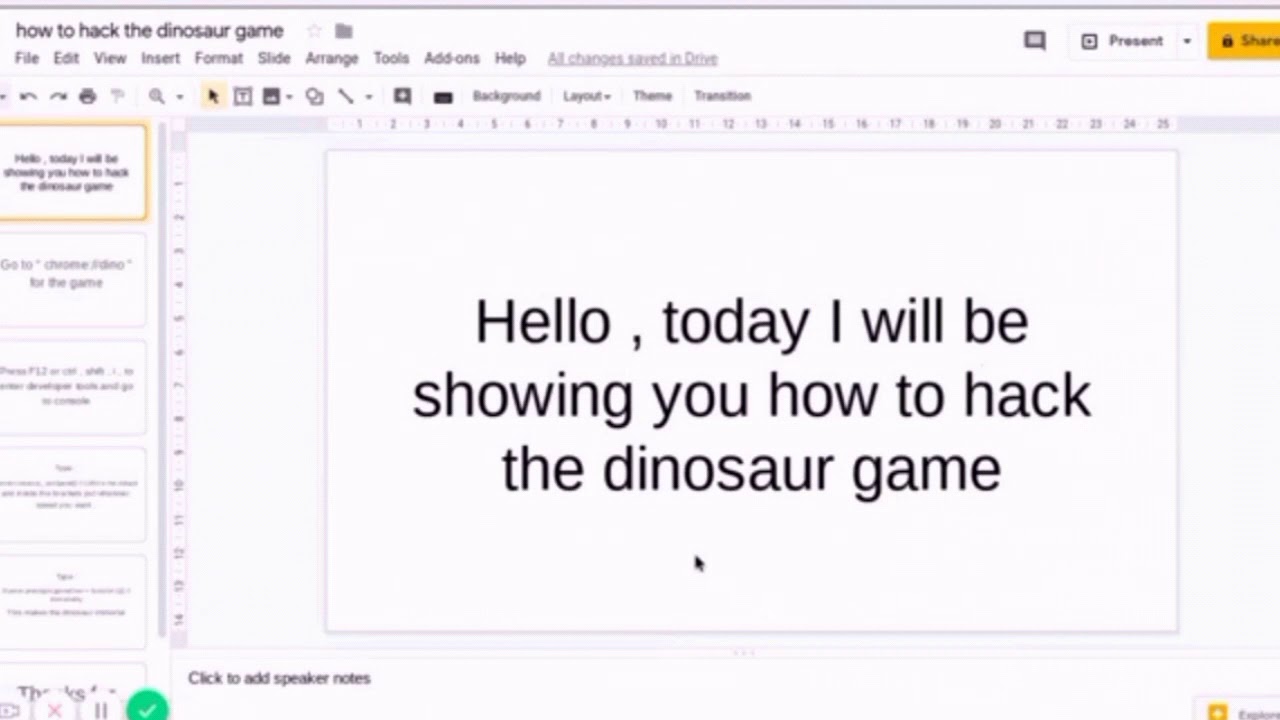Open the Edit menu
Screen dimensions: 1280x720
click(x=66, y=58)
